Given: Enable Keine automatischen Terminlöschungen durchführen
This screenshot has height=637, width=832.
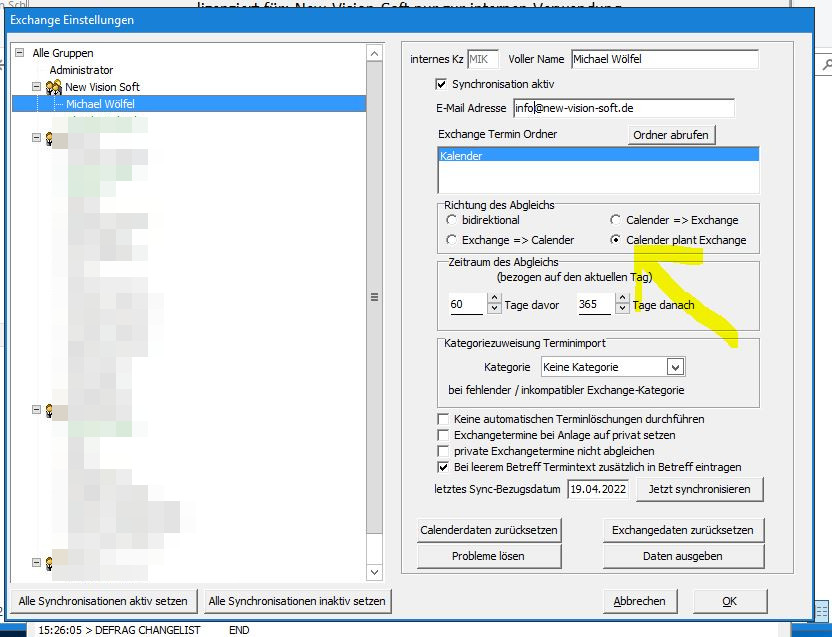Looking at the screenshot, I should click(444, 419).
